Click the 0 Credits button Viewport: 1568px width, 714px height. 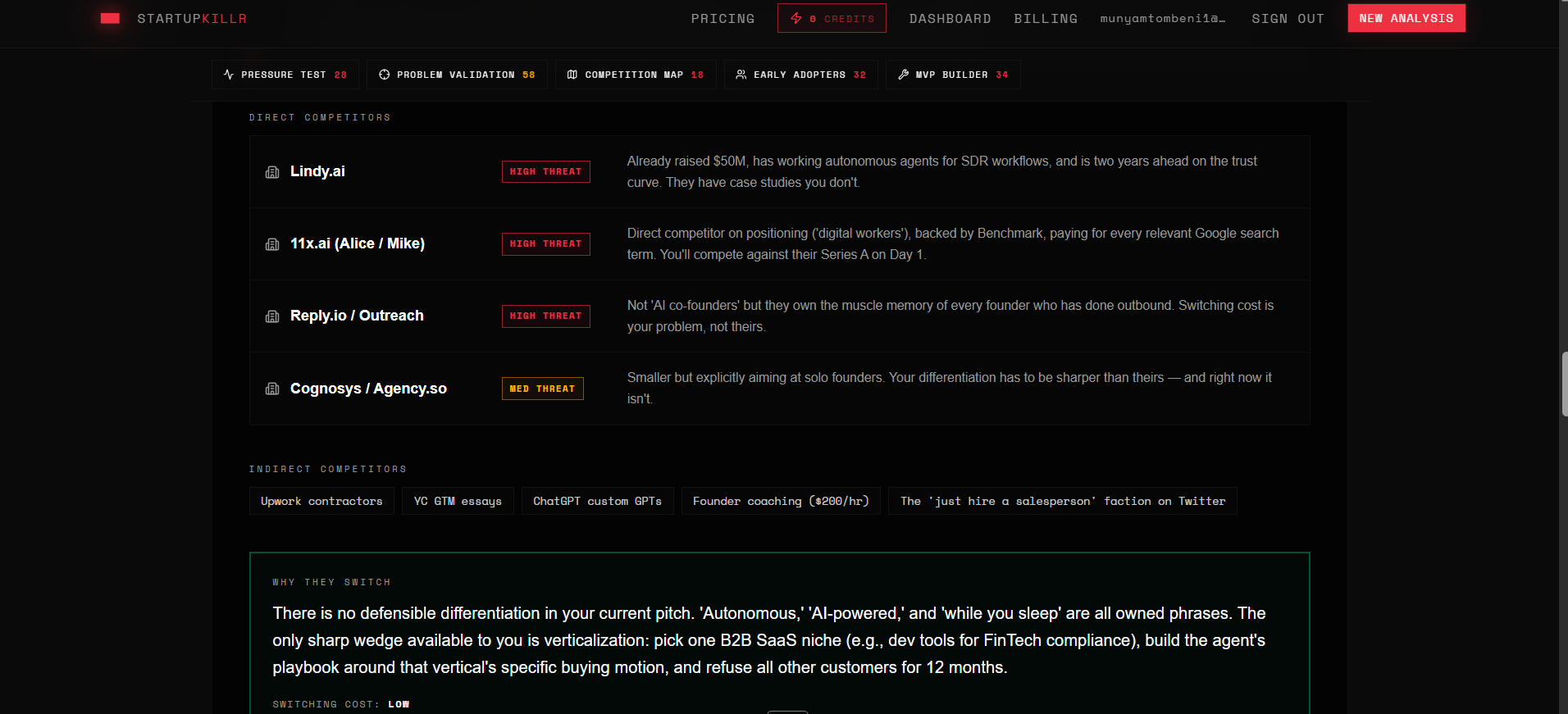pyautogui.click(x=832, y=18)
